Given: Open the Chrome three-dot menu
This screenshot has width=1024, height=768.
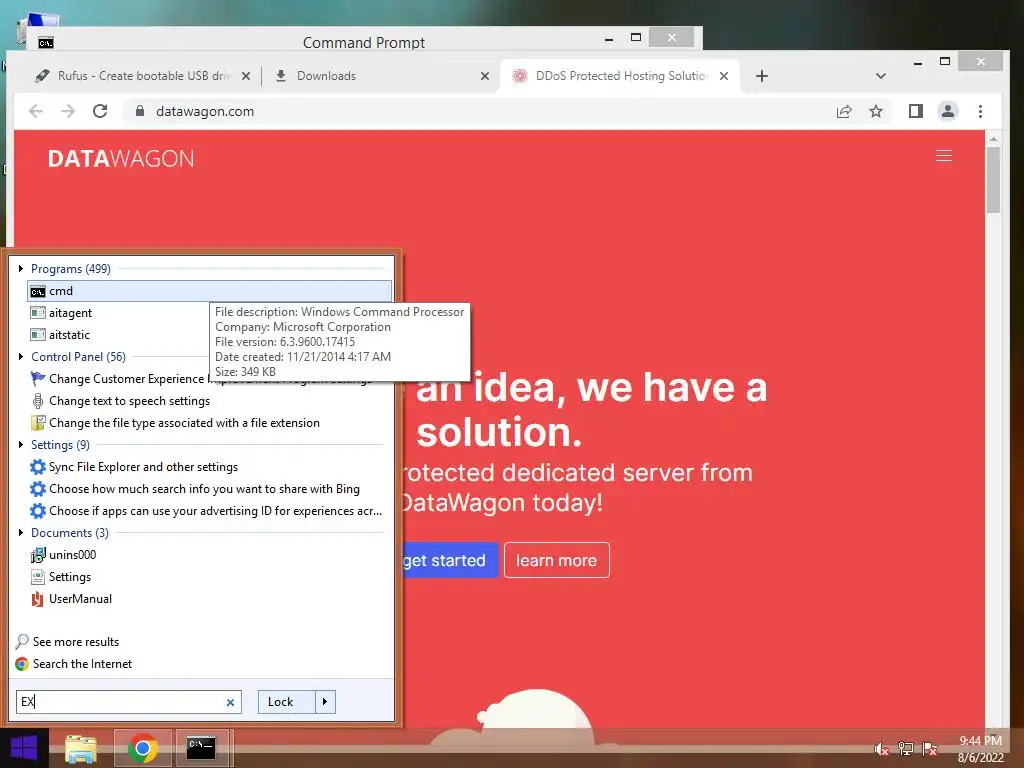Looking at the screenshot, I should click(x=980, y=112).
